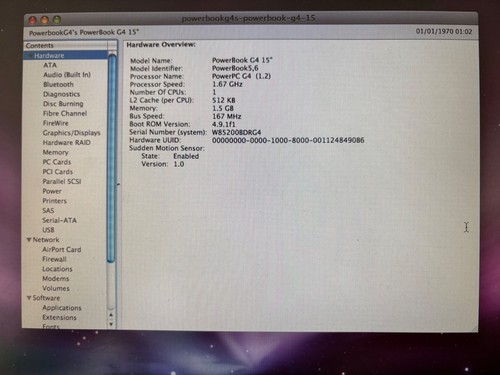Click the Bus Speed value 167 MHz
Image resolution: width=500 pixels, height=375 pixels.
coord(227,116)
